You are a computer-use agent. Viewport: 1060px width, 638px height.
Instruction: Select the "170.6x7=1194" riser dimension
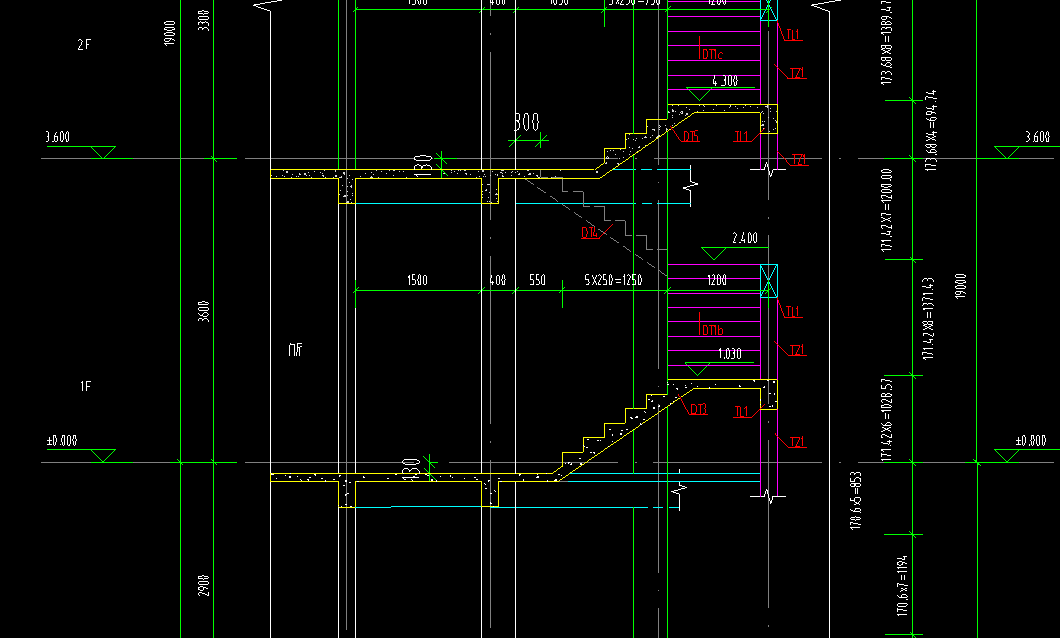[x=902, y=586]
